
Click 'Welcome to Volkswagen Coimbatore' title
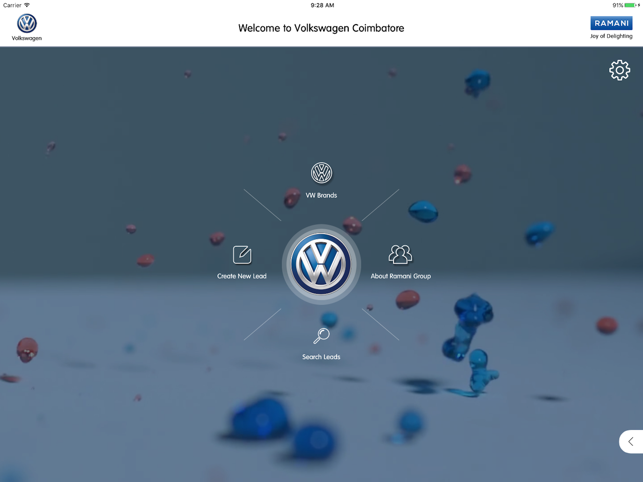tap(321, 28)
